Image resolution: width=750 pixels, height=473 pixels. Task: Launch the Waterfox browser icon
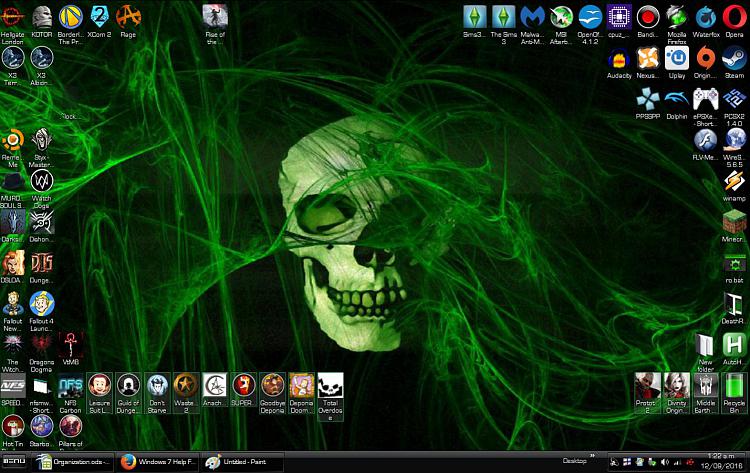(x=706, y=21)
